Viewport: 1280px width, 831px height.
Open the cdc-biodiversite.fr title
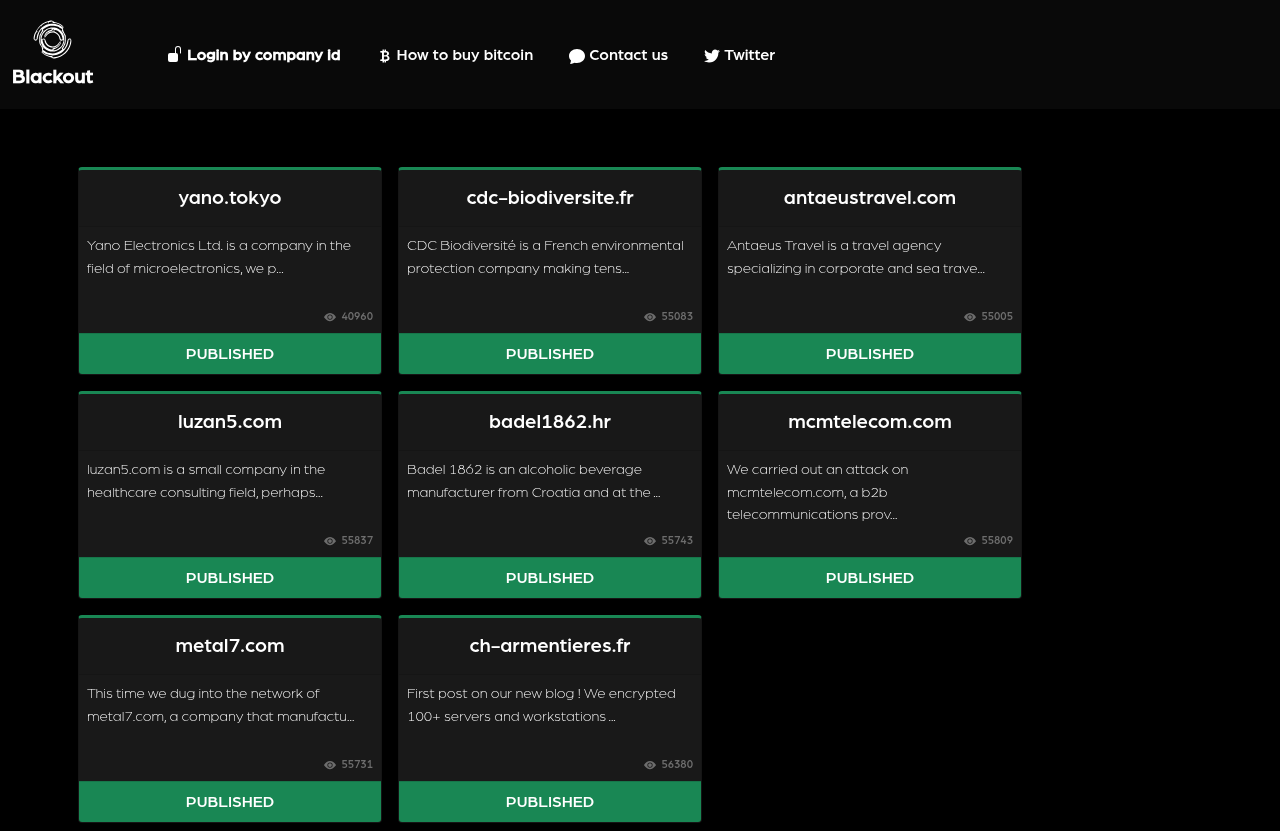[550, 198]
